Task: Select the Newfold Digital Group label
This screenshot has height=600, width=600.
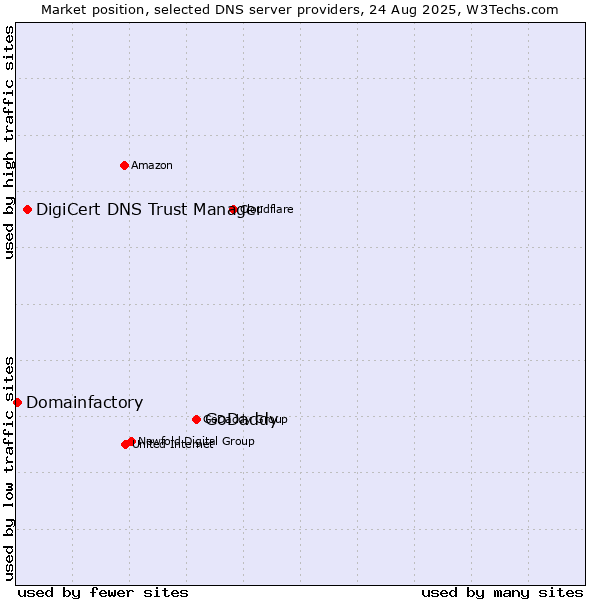Action: [196, 441]
